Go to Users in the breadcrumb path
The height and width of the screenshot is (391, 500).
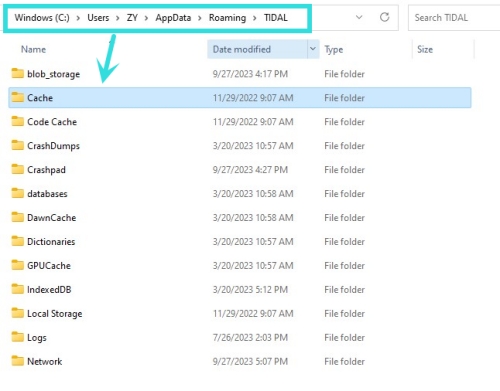pos(98,18)
